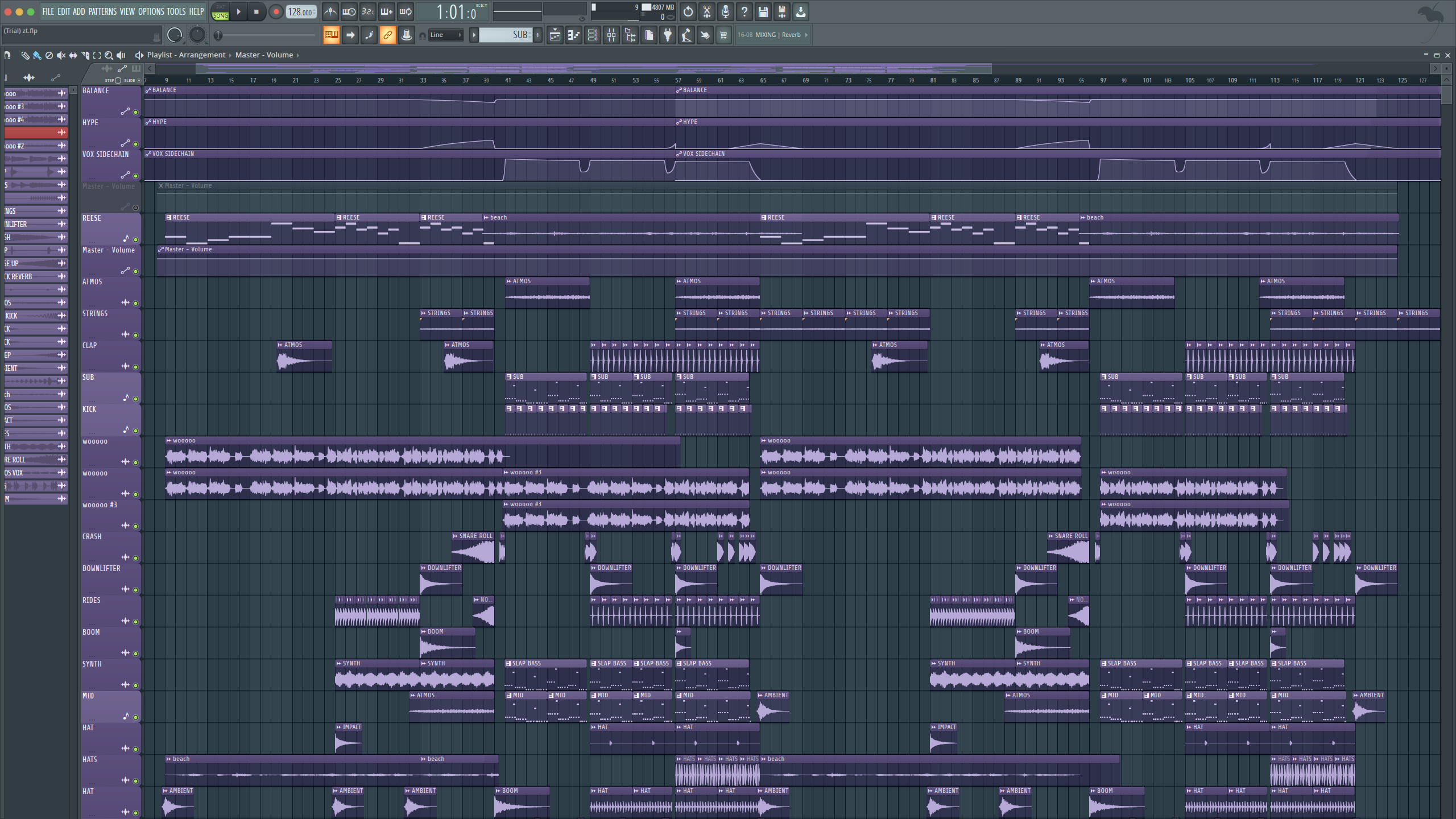Click the download tray icon in the top toolbar
Screen dimensions: 1456x819
pos(800,11)
